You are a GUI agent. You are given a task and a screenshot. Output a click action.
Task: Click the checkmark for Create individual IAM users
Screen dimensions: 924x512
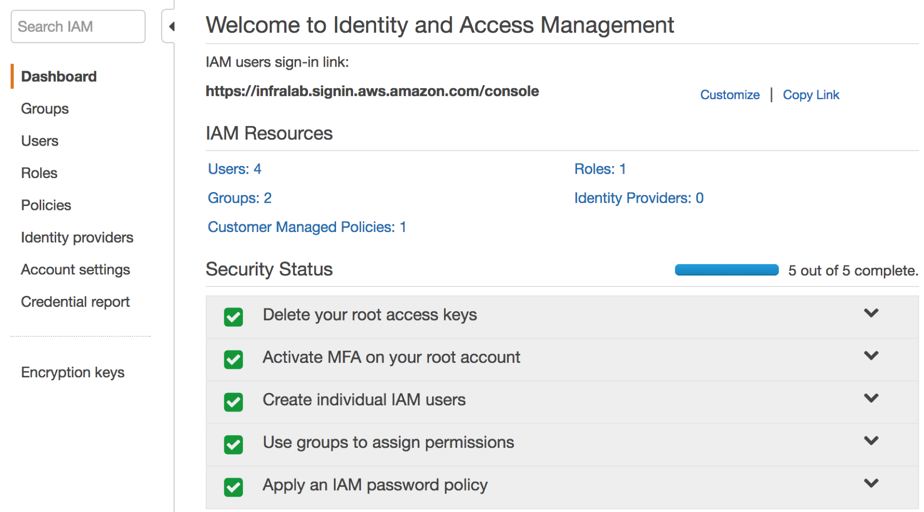pos(233,402)
